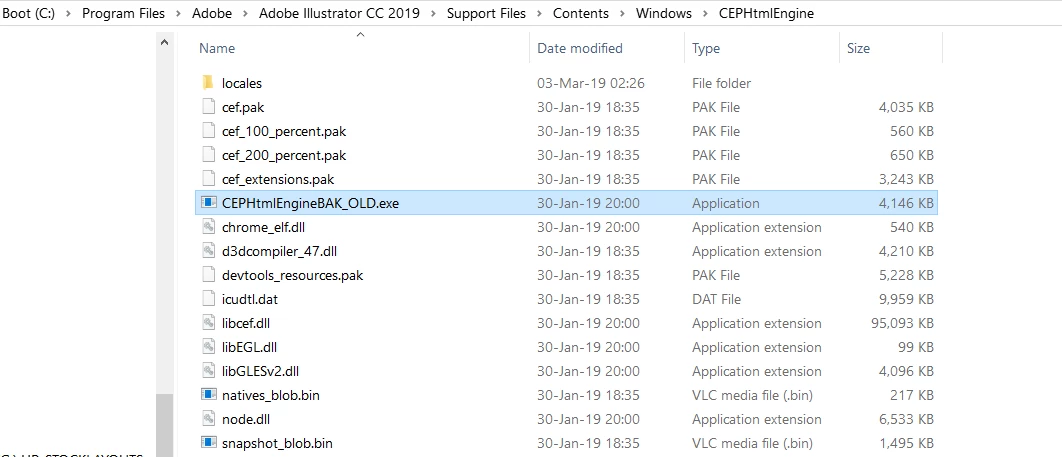The image size is (1062, 457).
Task: Open the locales folder icon
Action: tap(209, 83)
